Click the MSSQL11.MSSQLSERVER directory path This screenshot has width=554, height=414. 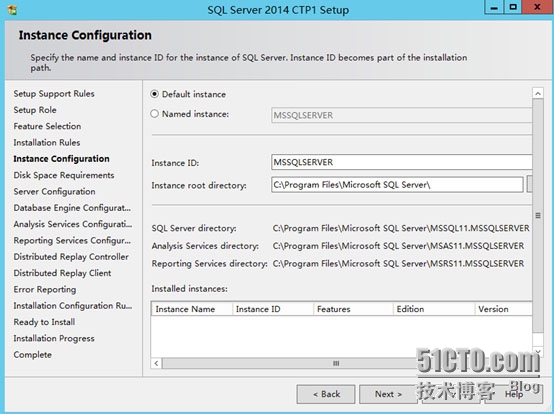coord(401,228)
